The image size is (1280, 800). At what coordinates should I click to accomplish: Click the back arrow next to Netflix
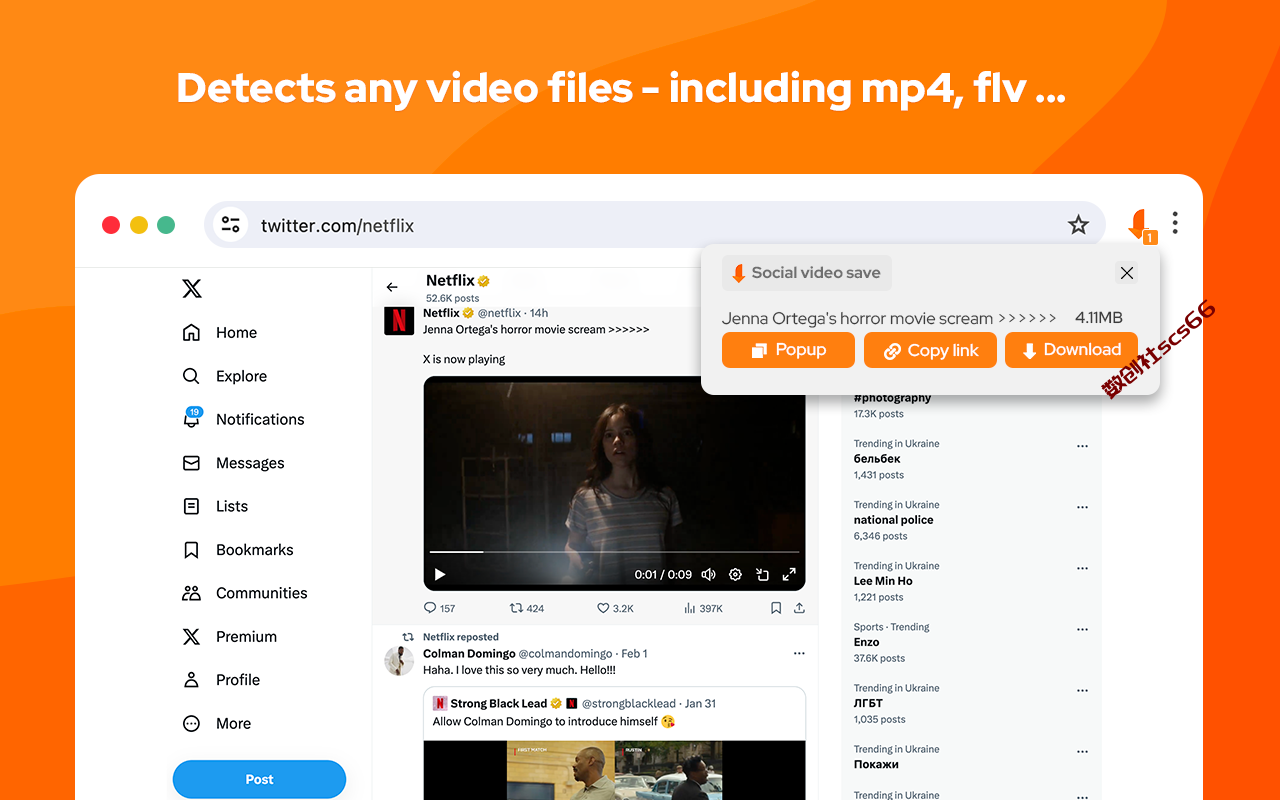(392, 287)
